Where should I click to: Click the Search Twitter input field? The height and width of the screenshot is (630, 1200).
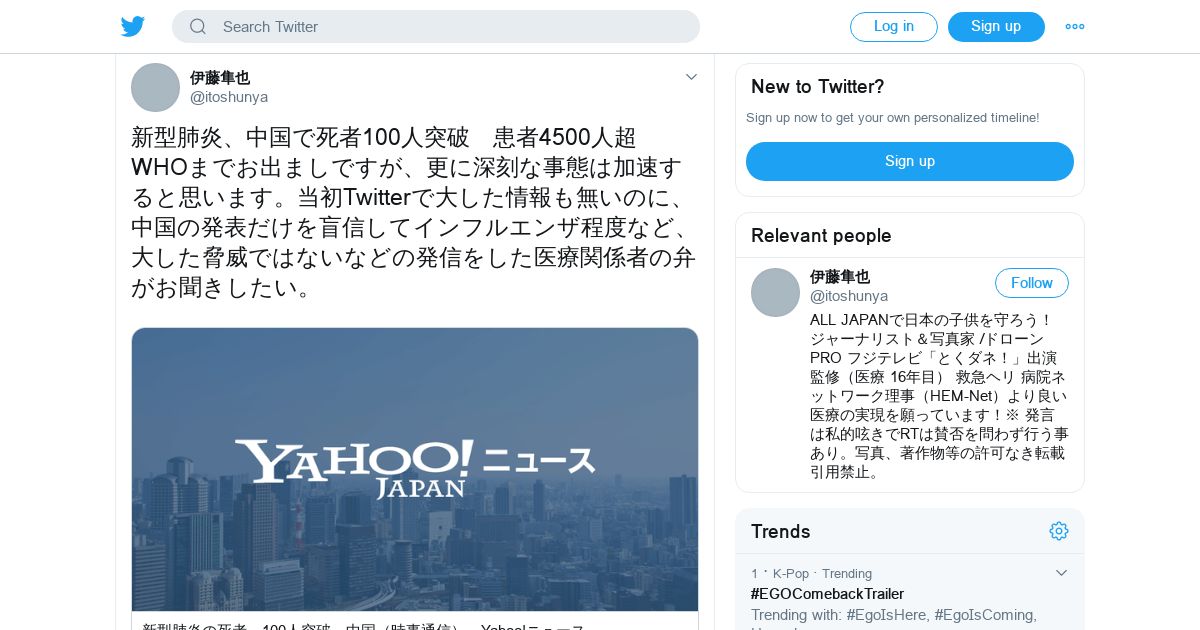pos(436,27)
